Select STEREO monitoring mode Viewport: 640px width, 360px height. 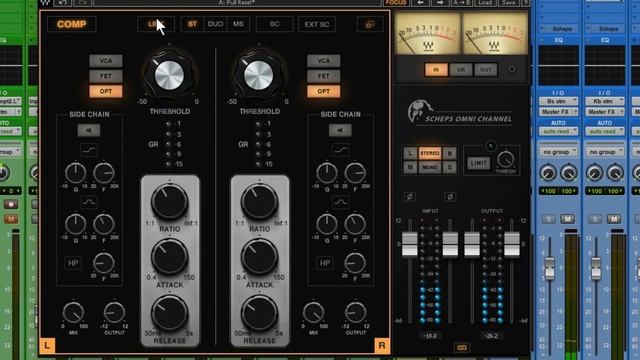pyautogui.click(x=430, y=153)
